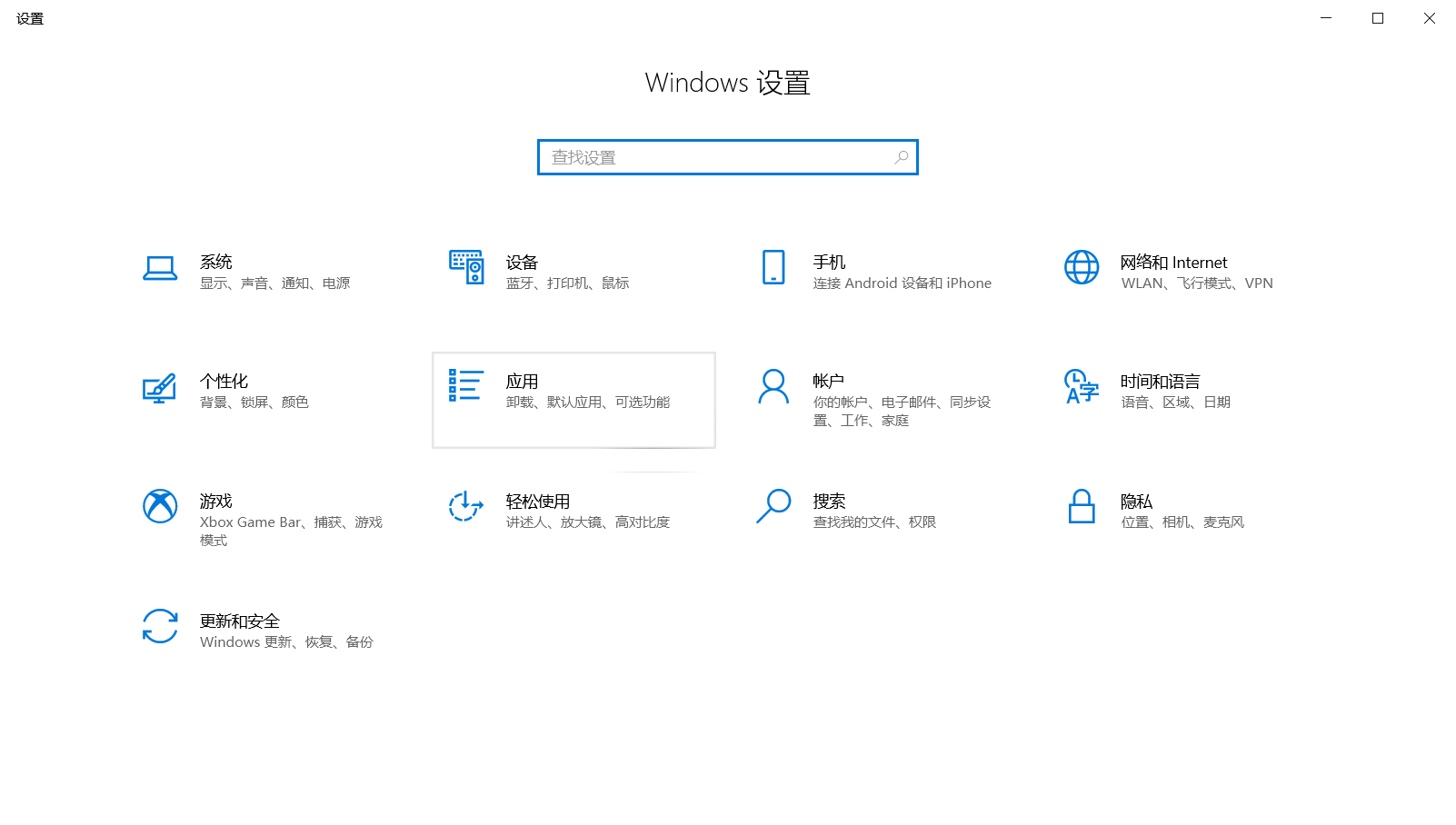Click the 隐私 title text
1456x825 pixels.
pos(1137,501)
